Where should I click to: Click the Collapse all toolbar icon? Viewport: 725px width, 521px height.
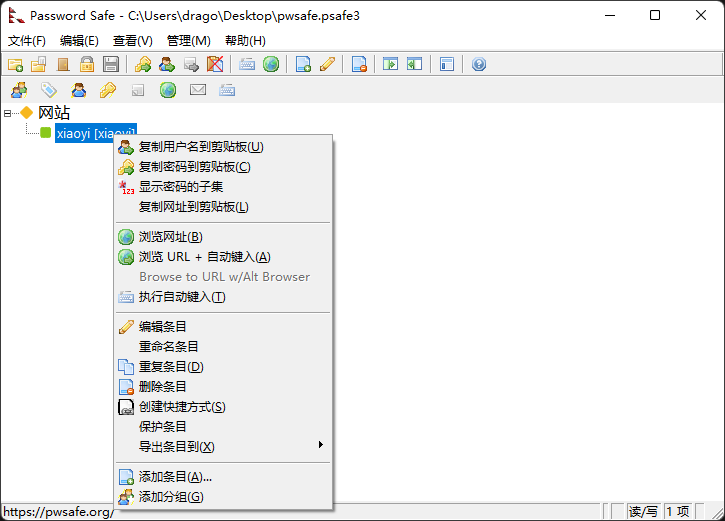click(415, 64)
